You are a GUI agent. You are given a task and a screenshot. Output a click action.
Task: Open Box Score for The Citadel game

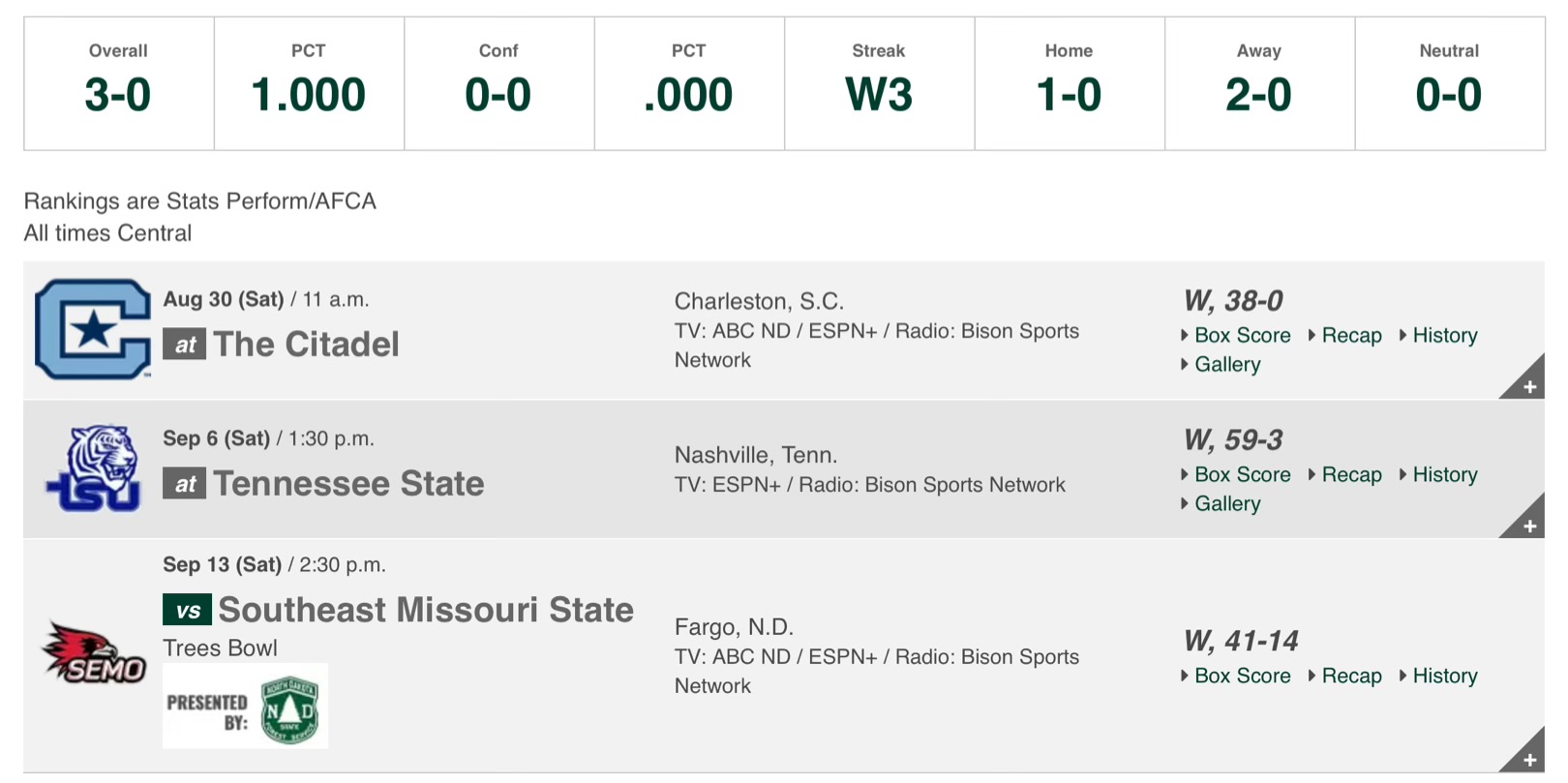click(1242, 336)
